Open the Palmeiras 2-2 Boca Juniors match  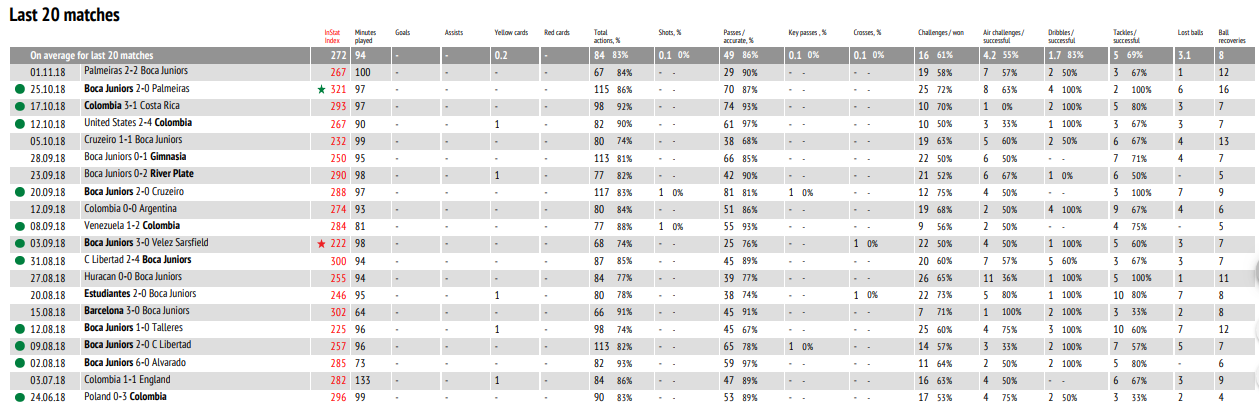[x=135, y=72]
